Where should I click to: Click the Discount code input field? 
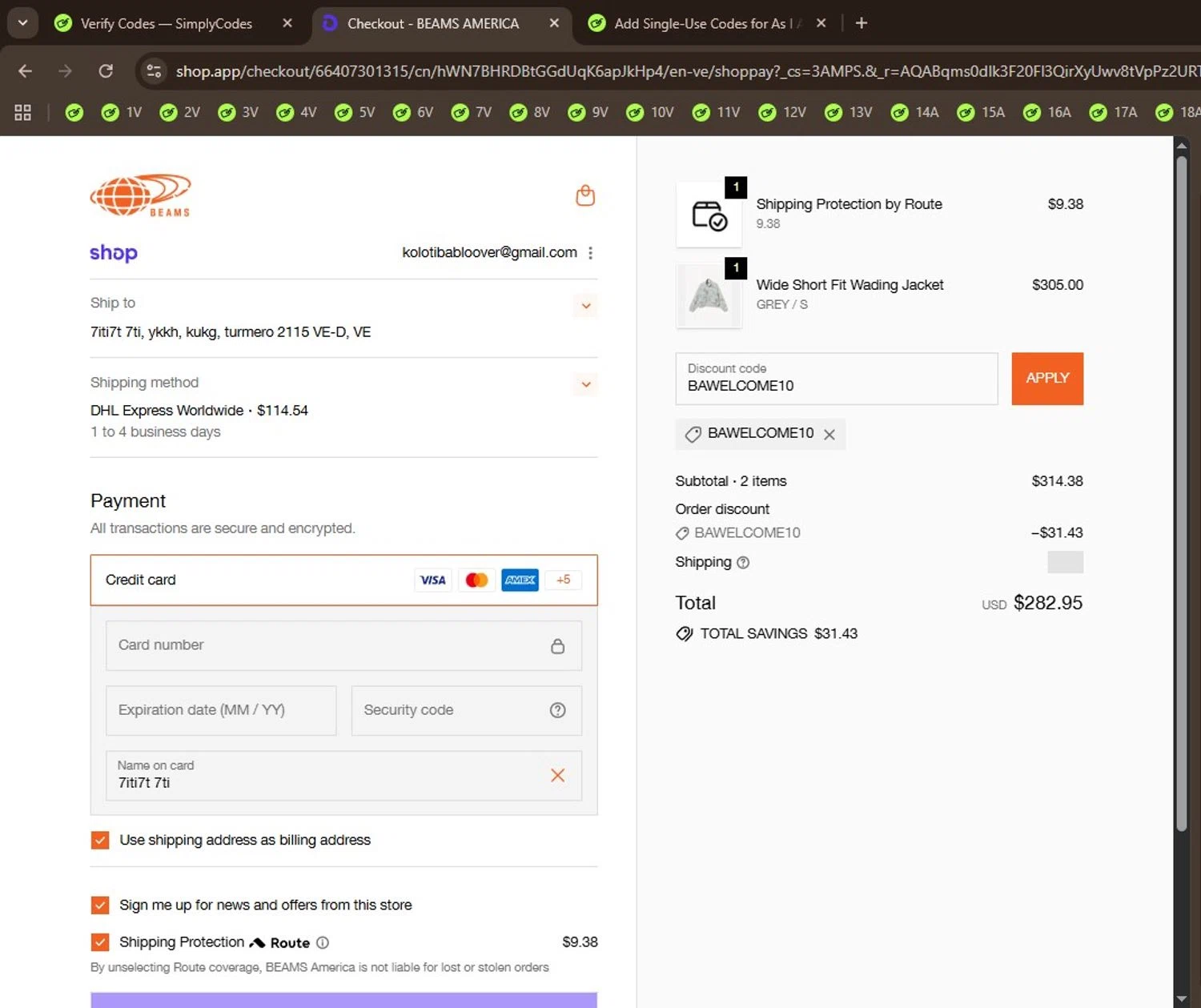[x=837, y=378]
